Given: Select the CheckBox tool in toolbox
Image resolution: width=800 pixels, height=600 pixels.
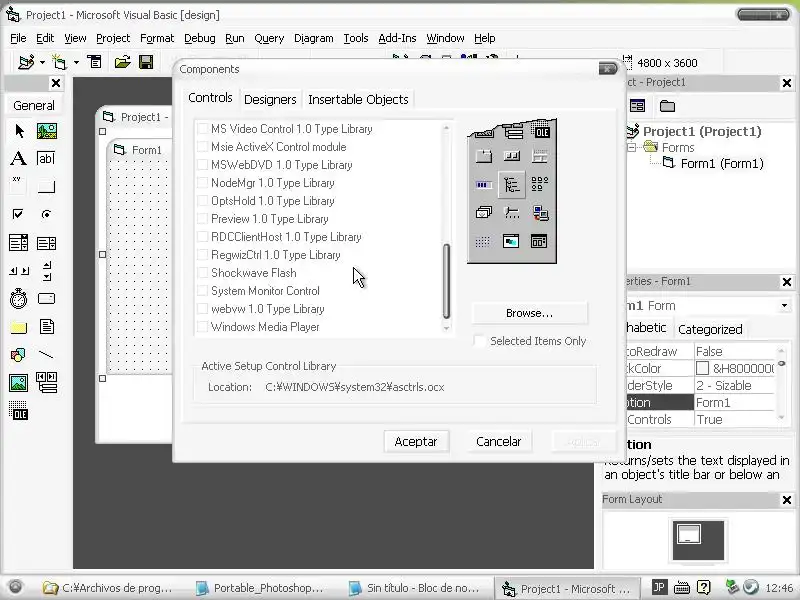Looking at the screenshot, I should [x=19, y=214].
